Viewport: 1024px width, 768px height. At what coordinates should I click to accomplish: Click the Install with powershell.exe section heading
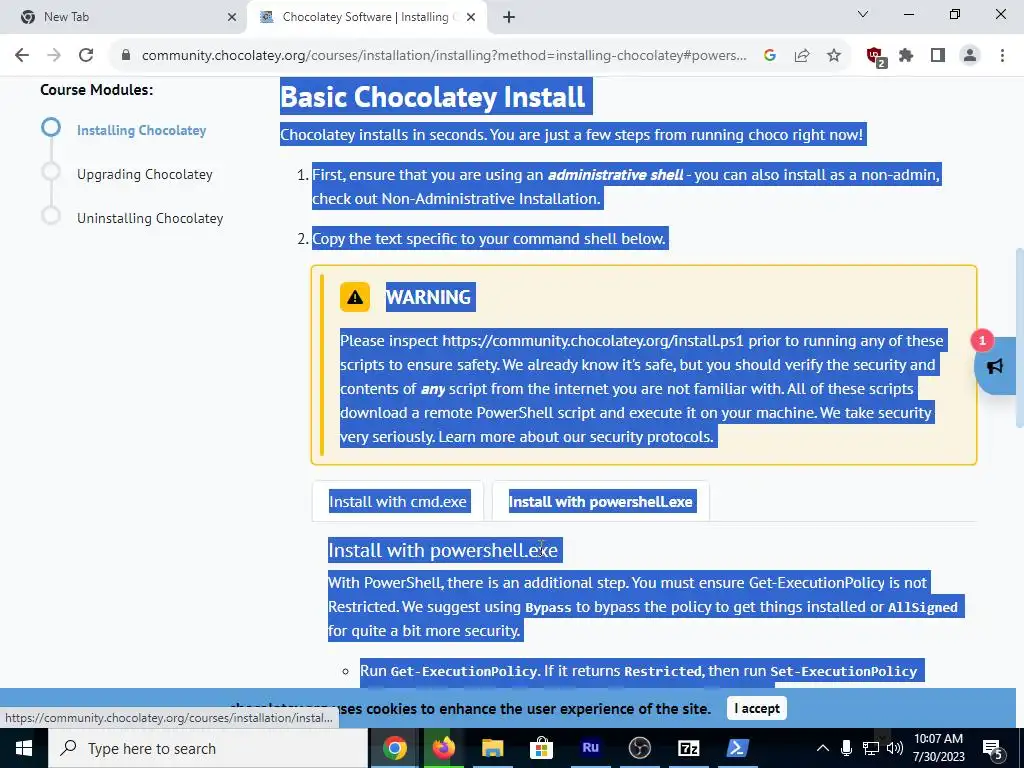click(x=443, y=550)
